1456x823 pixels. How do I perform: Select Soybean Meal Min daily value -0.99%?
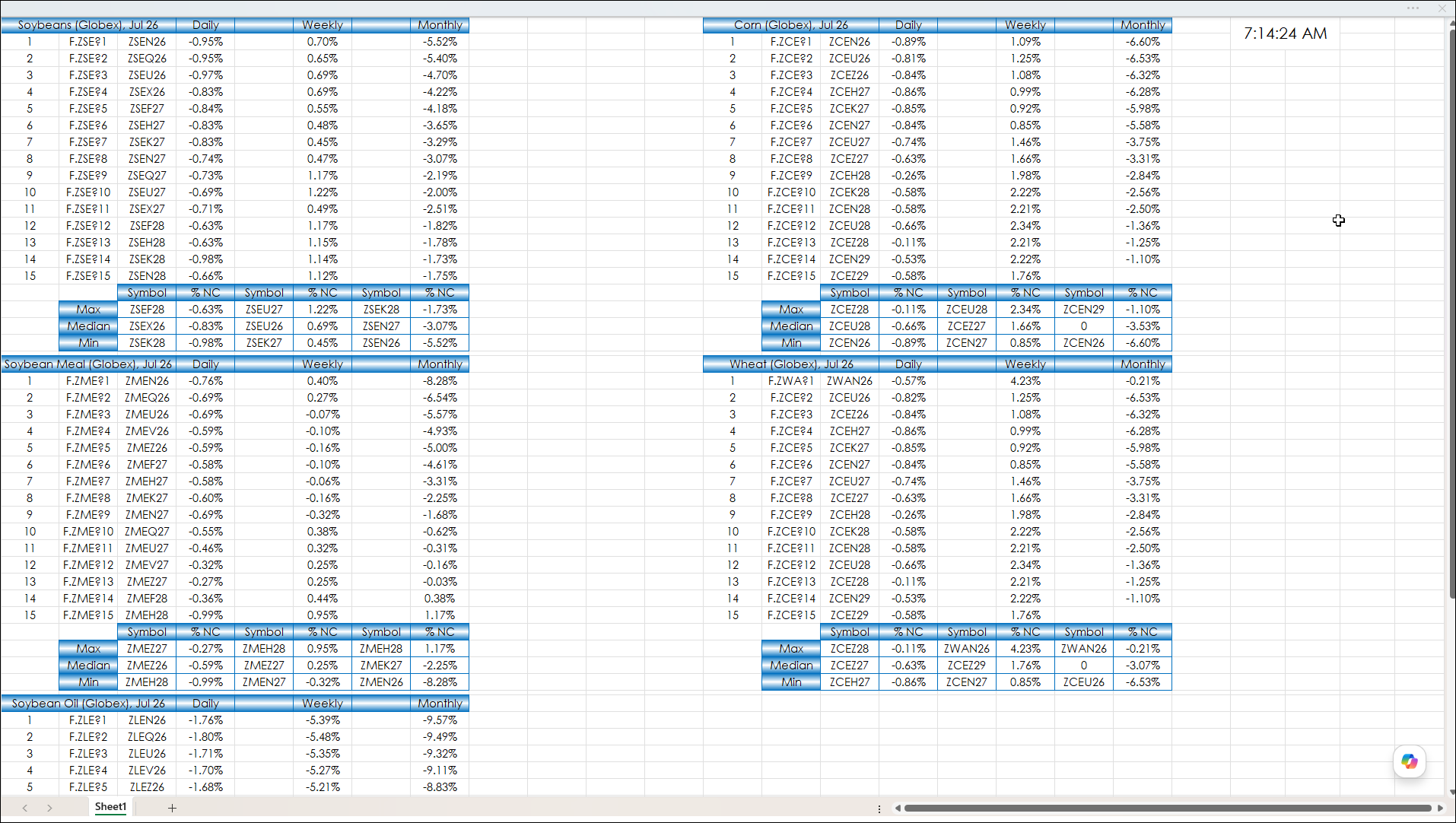point(205,682)
